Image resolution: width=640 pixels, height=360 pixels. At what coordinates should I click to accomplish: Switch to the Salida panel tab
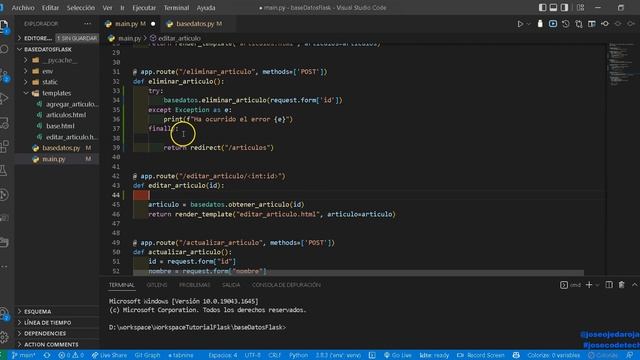tap(231, 285)
